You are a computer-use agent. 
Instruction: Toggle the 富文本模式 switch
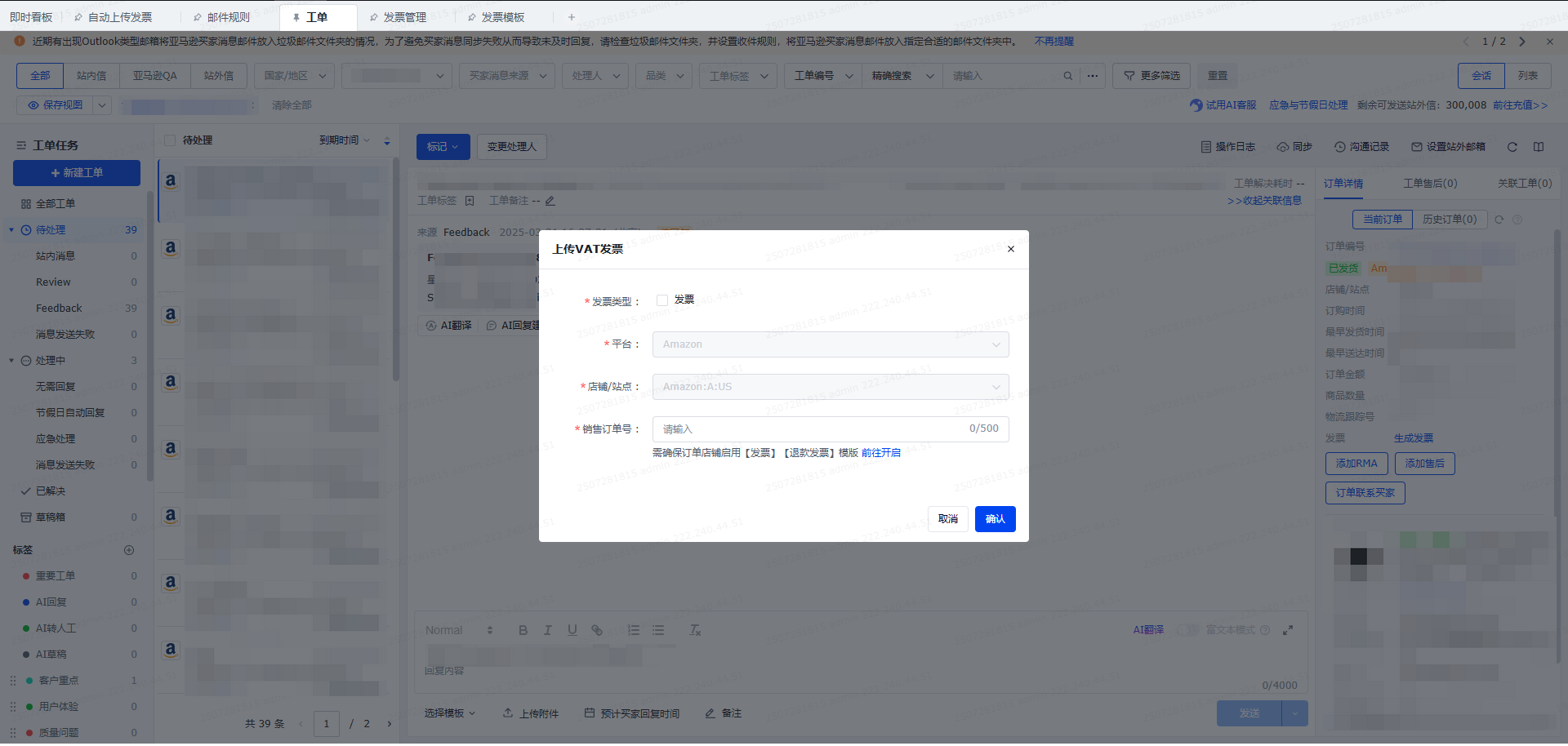[1188, 630]
